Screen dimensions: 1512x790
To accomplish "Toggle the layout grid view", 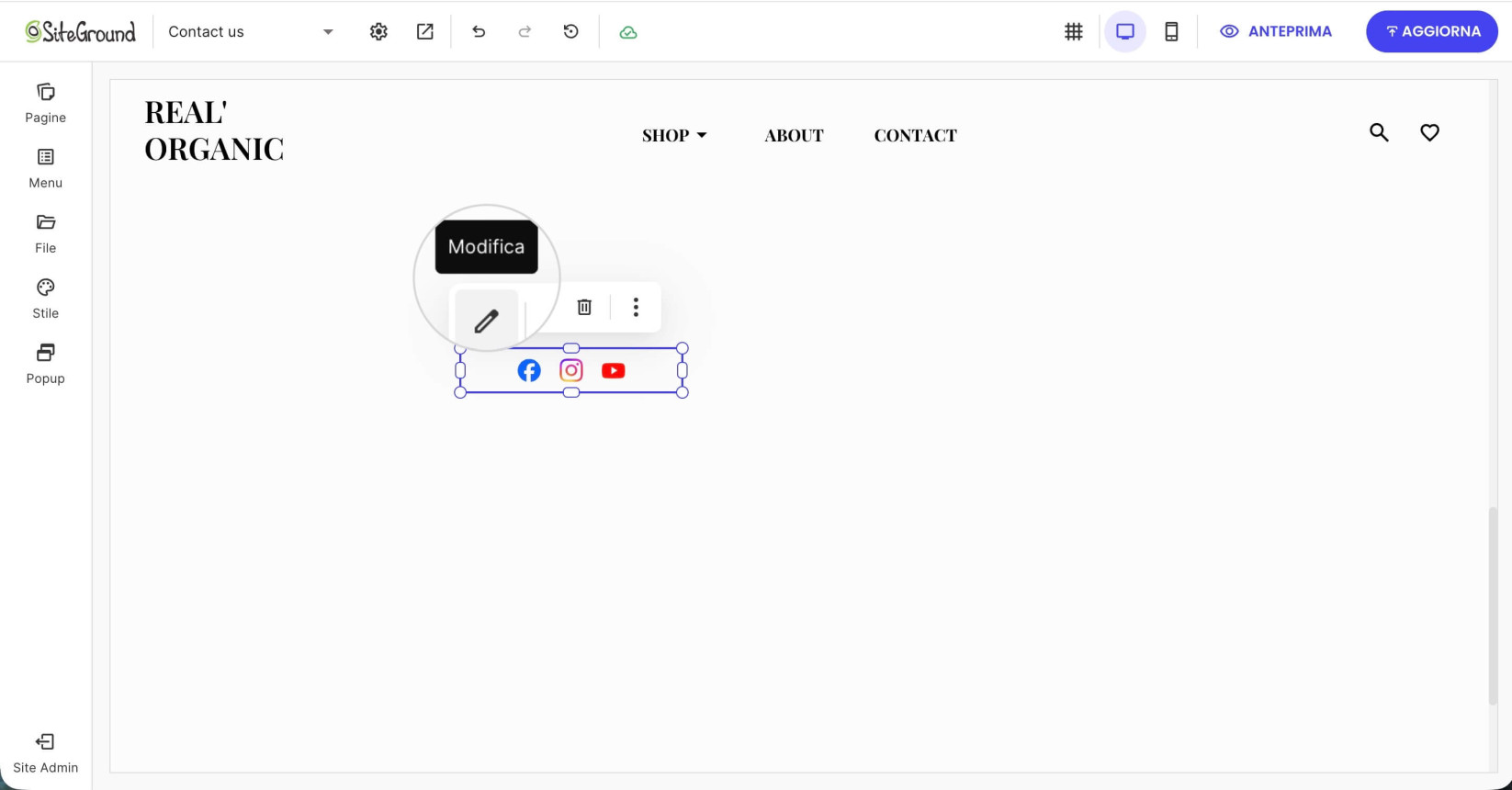I will tap(1073, 31).
